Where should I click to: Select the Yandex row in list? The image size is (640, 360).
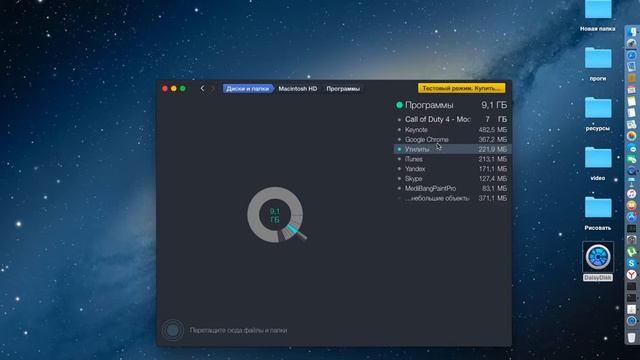pyautogui.click(x=452, y=169)
